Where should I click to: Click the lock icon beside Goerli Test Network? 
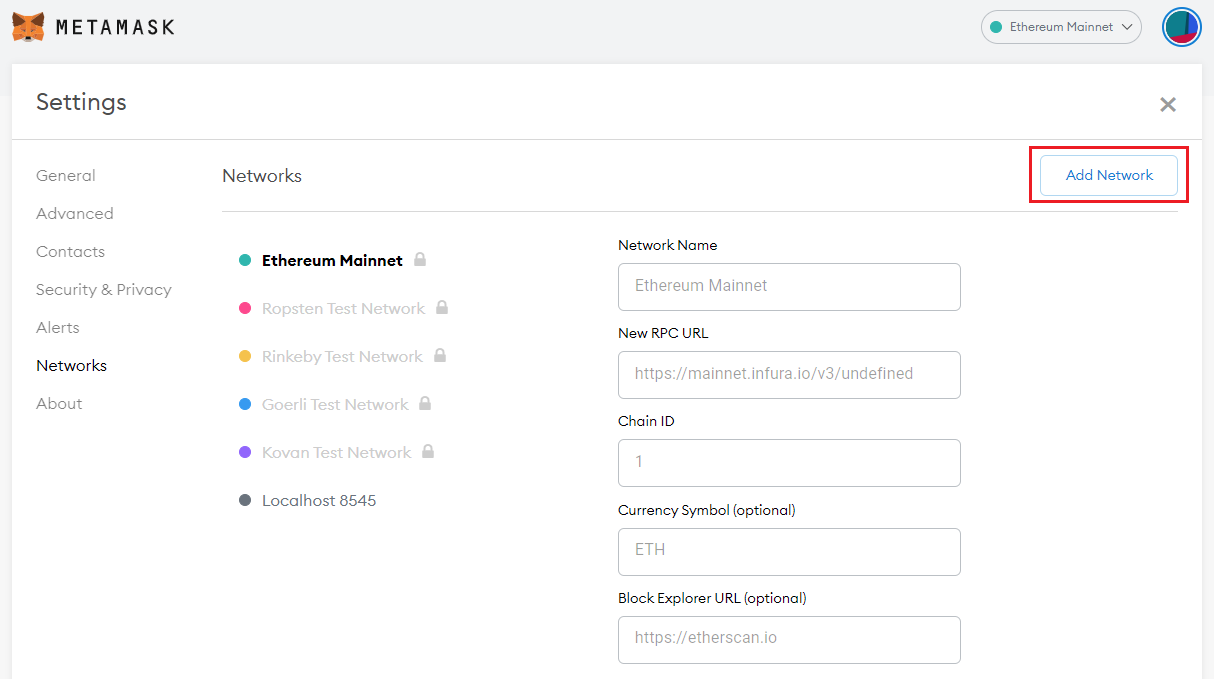coord(425,403)
